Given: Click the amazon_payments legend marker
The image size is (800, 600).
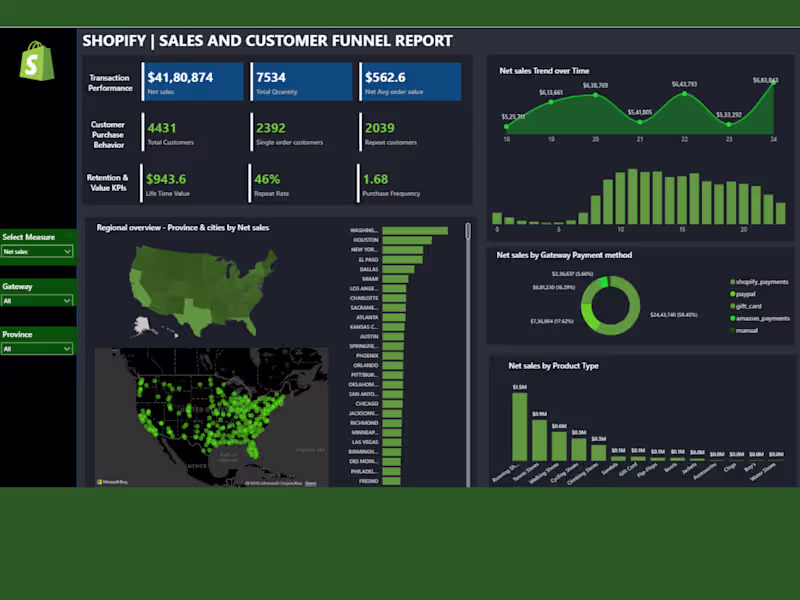Looking at the screenshot, I should tap(731, 316).
